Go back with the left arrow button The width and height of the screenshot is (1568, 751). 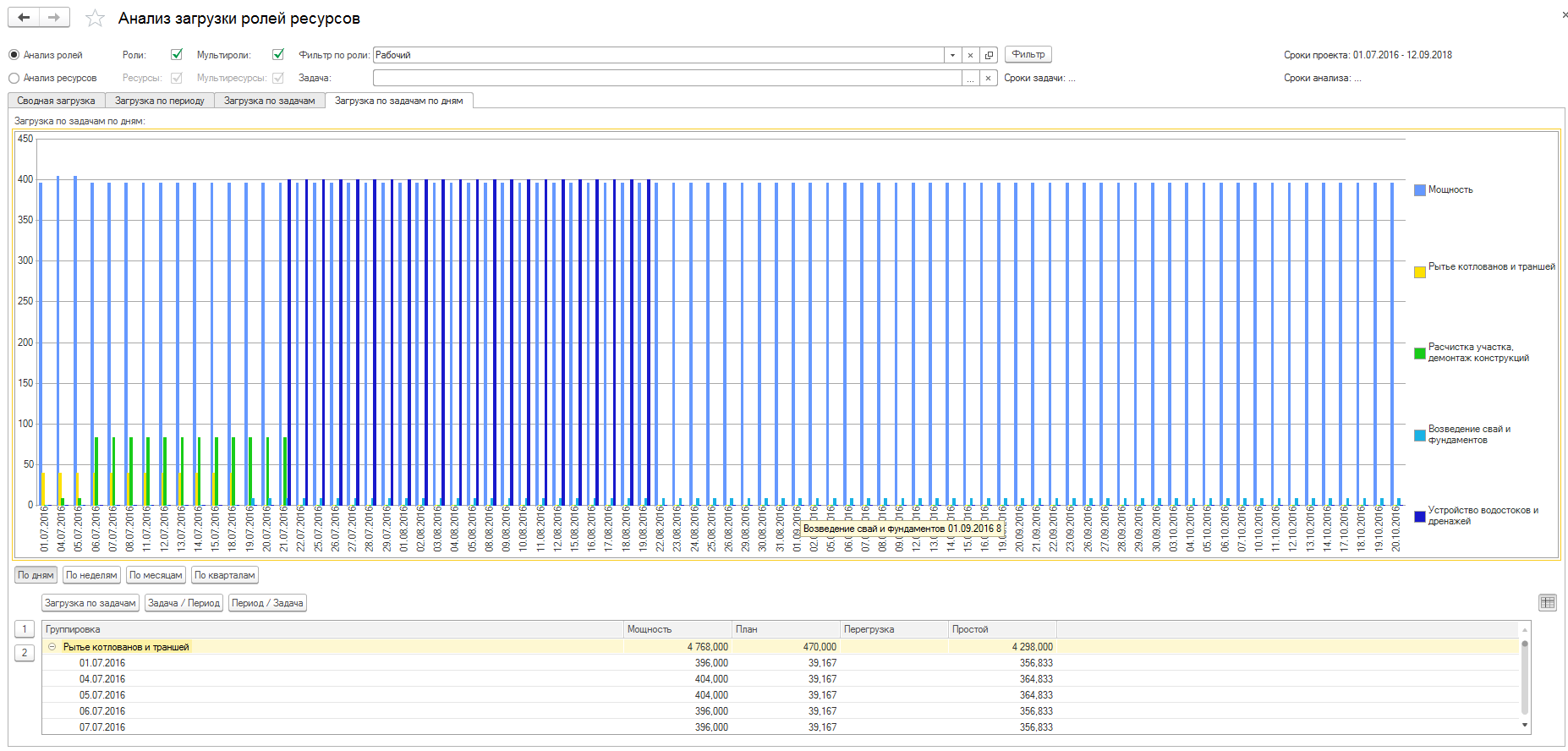(x=24, y=18)
